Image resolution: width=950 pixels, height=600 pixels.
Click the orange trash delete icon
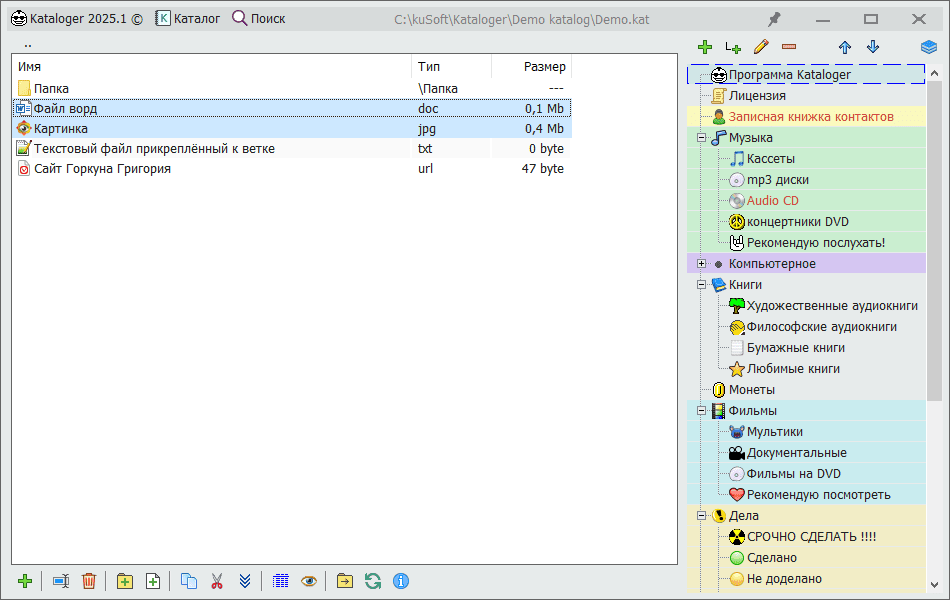(89, 581)
